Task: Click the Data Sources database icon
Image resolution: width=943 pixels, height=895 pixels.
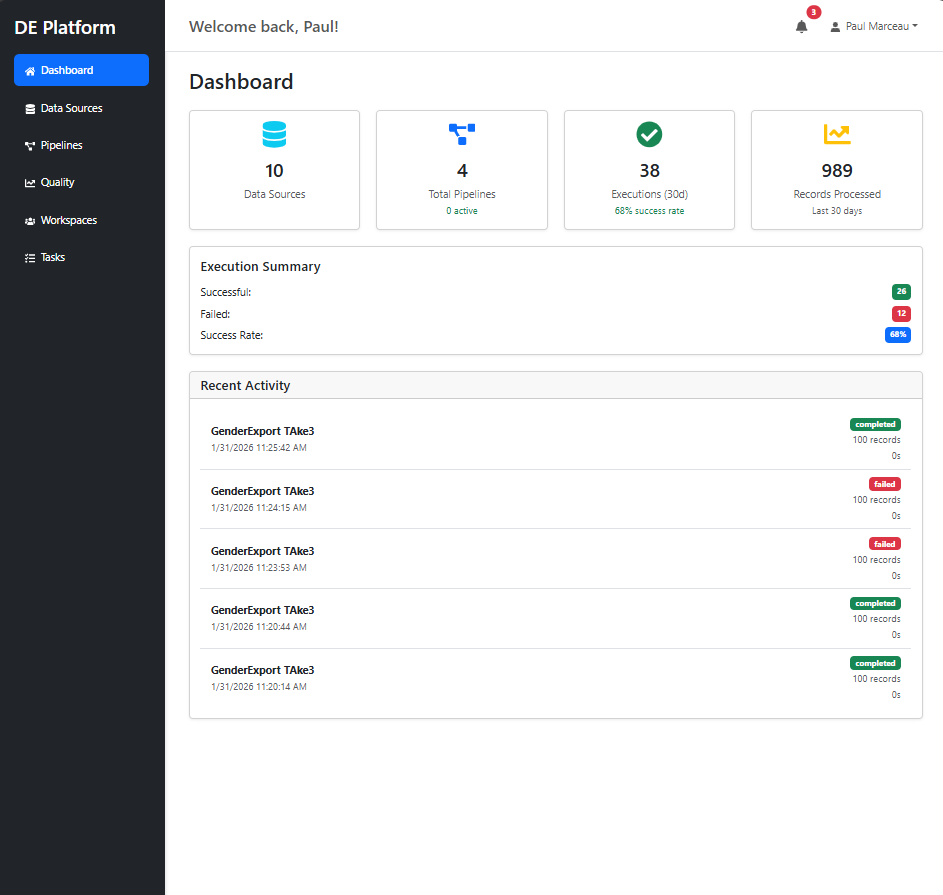Action: (x=30, y=107)
